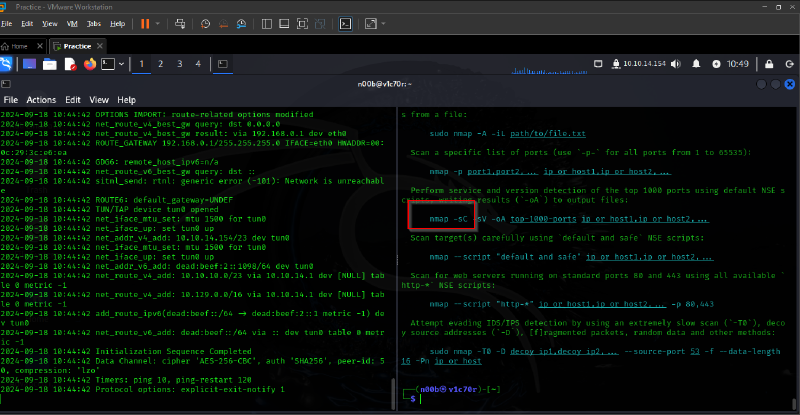Open the terminal Actions menu
The height and width of the screenshot is (415, 800).
(41, 100)
